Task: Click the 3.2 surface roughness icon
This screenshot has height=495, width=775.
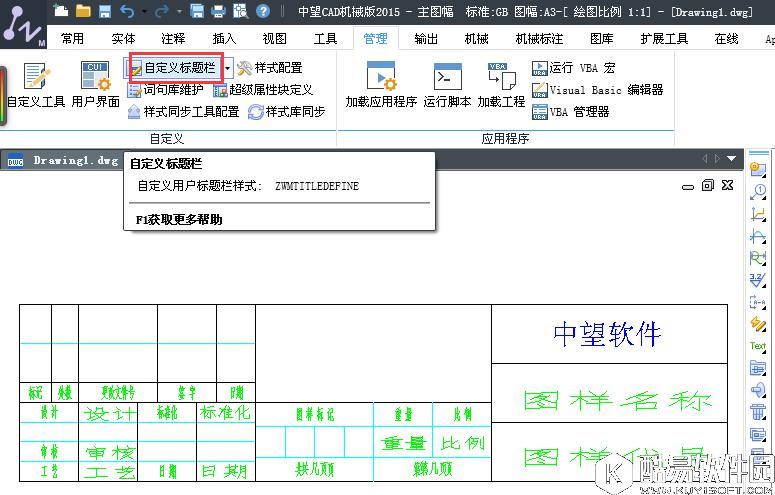Action: coord(758,280)
